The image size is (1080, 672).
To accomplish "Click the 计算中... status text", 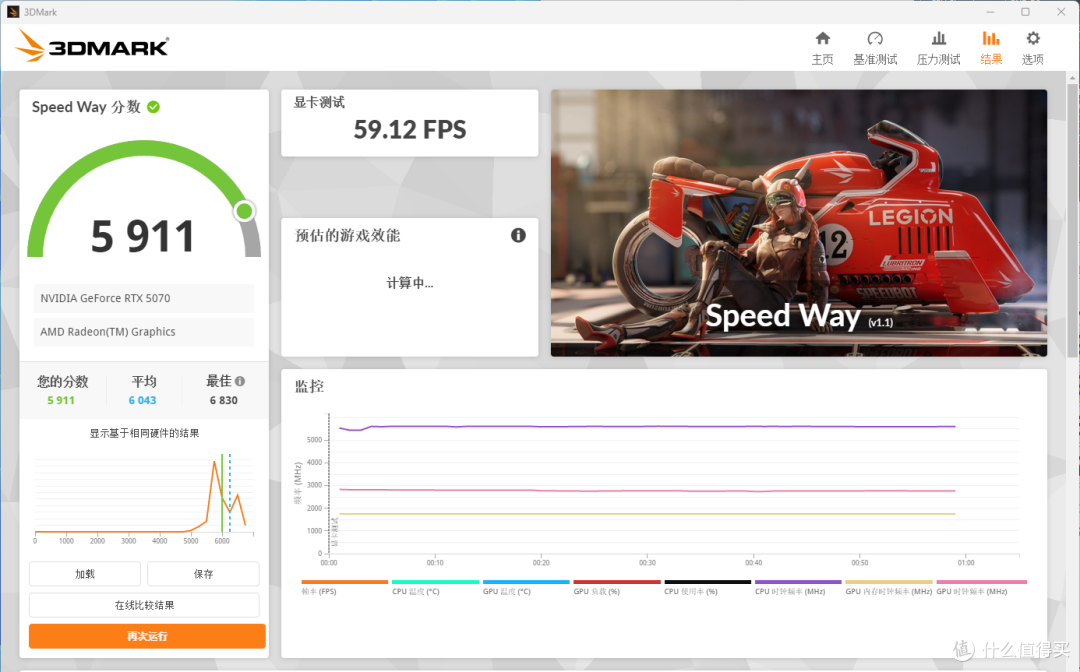I will [410, 283].
